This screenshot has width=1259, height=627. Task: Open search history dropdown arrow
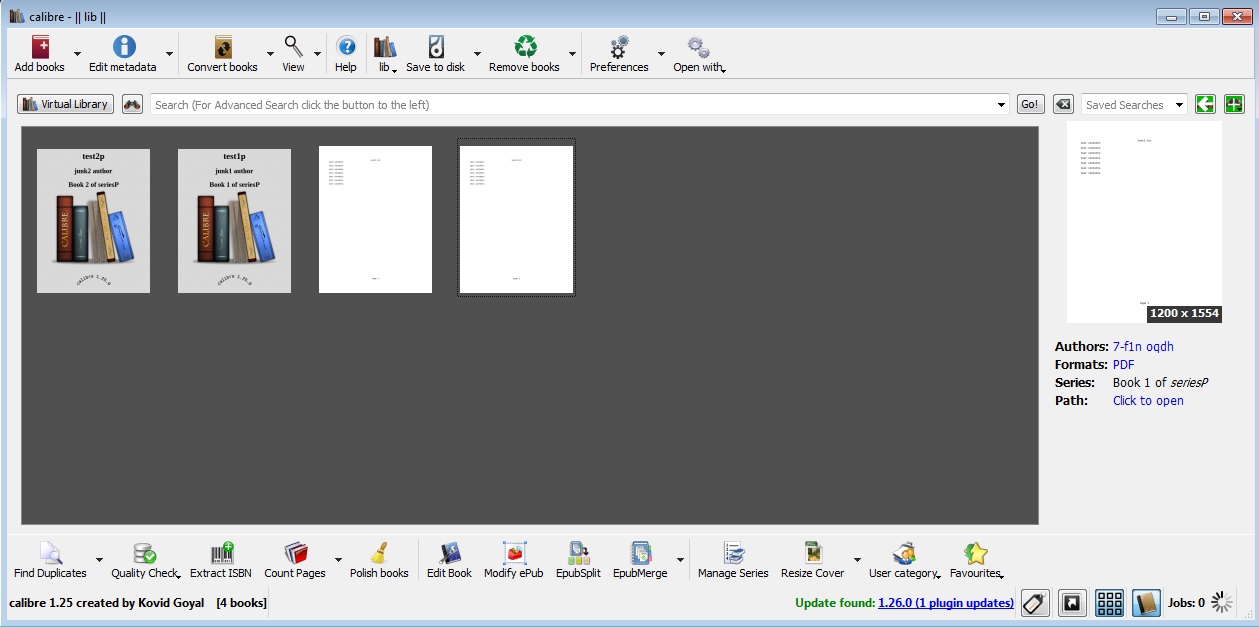tap(1002, 105)
